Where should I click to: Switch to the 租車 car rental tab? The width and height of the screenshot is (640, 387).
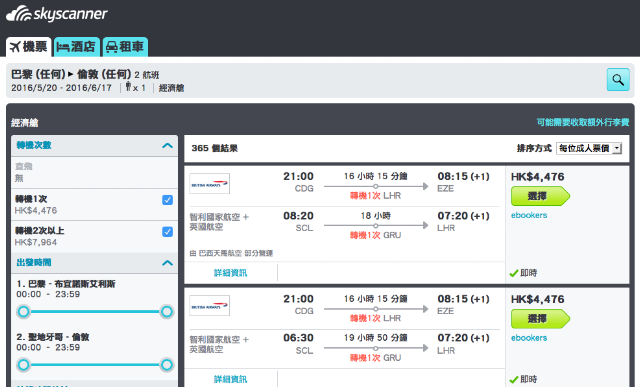125,47
